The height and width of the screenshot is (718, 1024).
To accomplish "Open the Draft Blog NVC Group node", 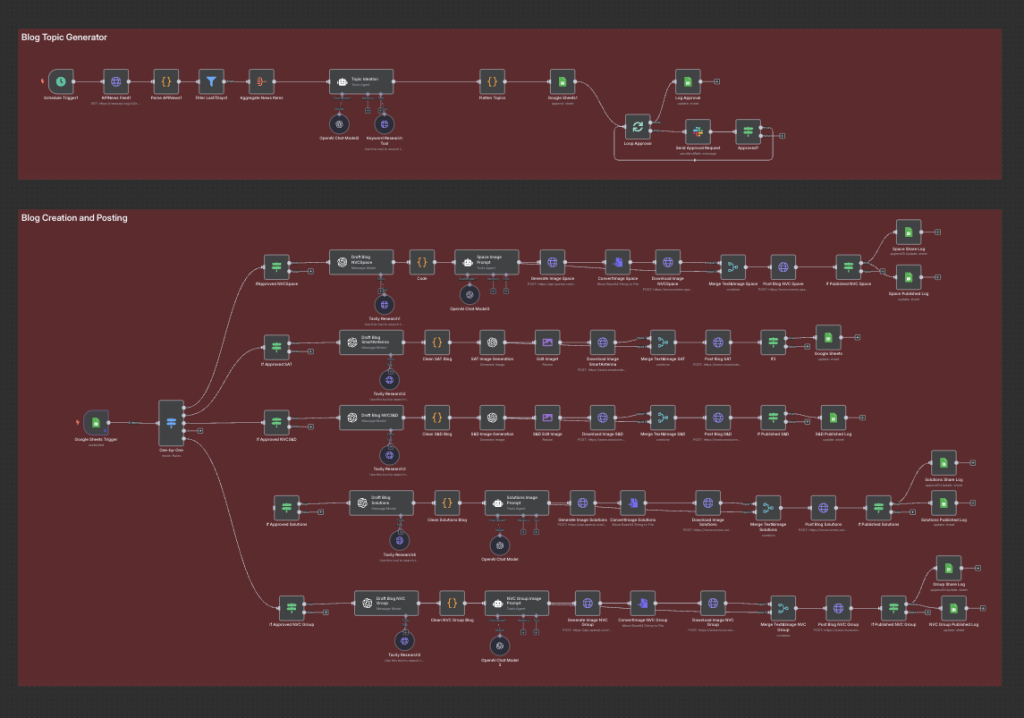I will click(387, 603).
